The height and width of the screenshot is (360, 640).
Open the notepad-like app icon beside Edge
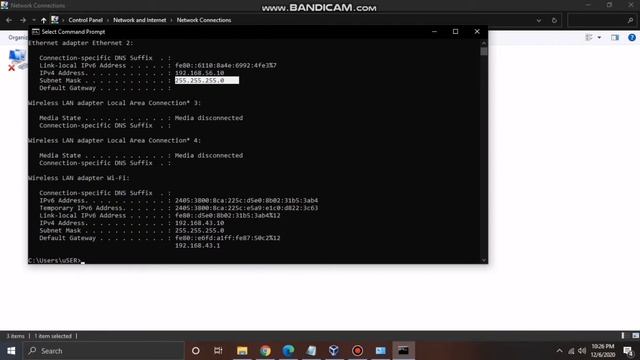pos(311,351)
